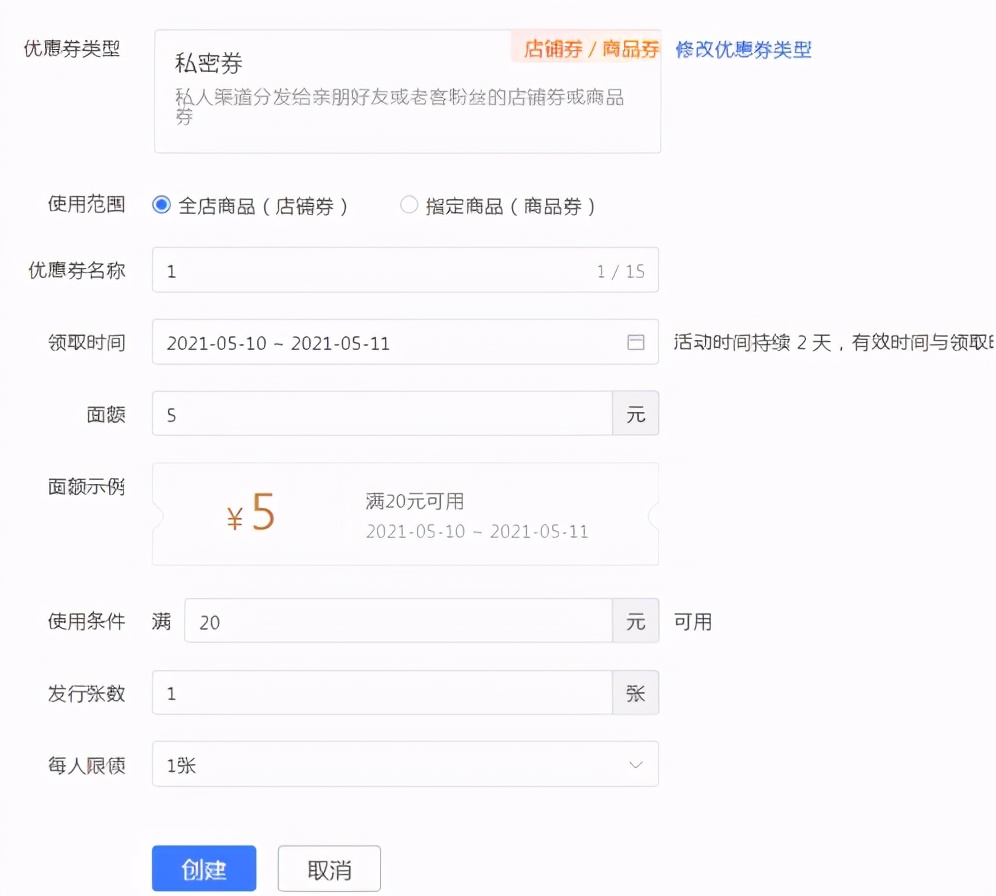The width and height of the screenshot is (996, 896).
Task: Click the 张 suffix on 发行张数 field
Action: 636,692
